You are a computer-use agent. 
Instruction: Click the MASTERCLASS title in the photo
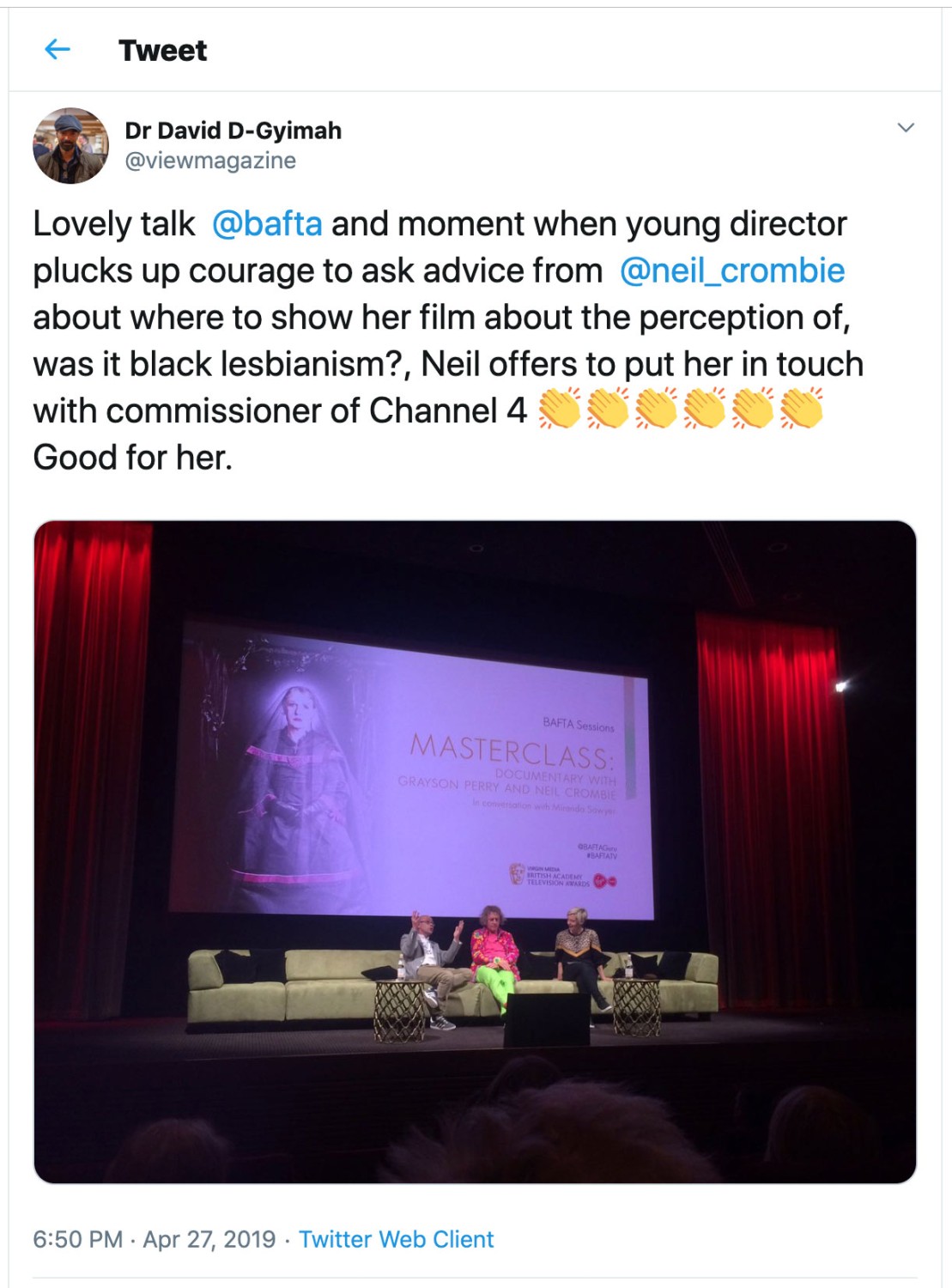pyautogui.click(x=512, y=751)
